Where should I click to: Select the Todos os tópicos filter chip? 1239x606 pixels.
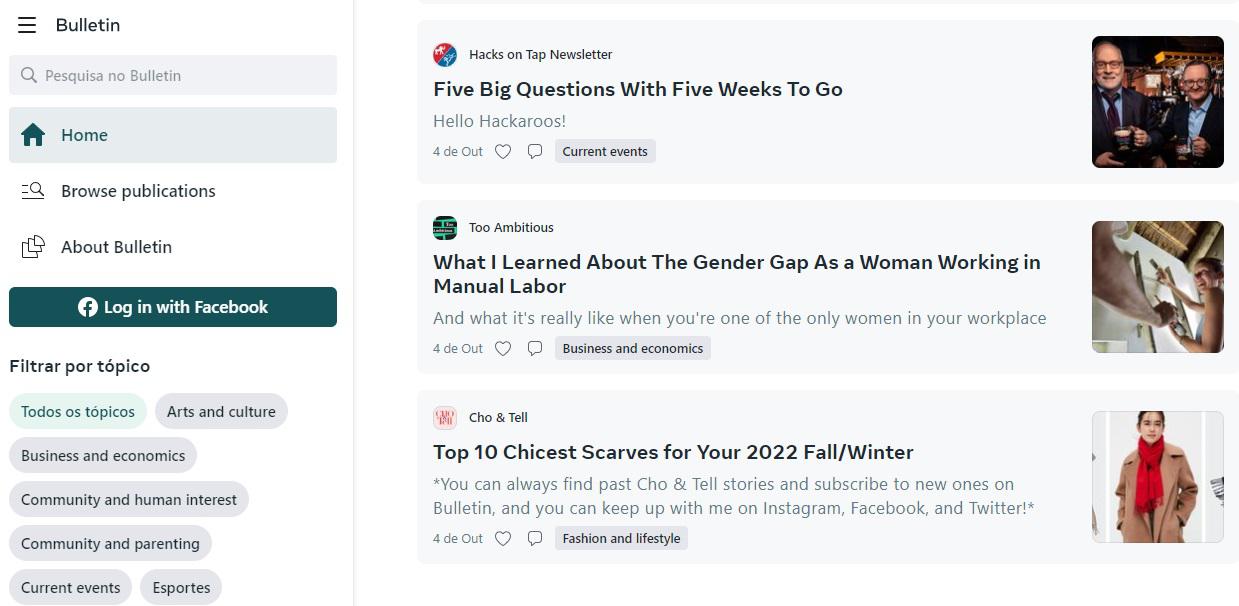point(78,412)
